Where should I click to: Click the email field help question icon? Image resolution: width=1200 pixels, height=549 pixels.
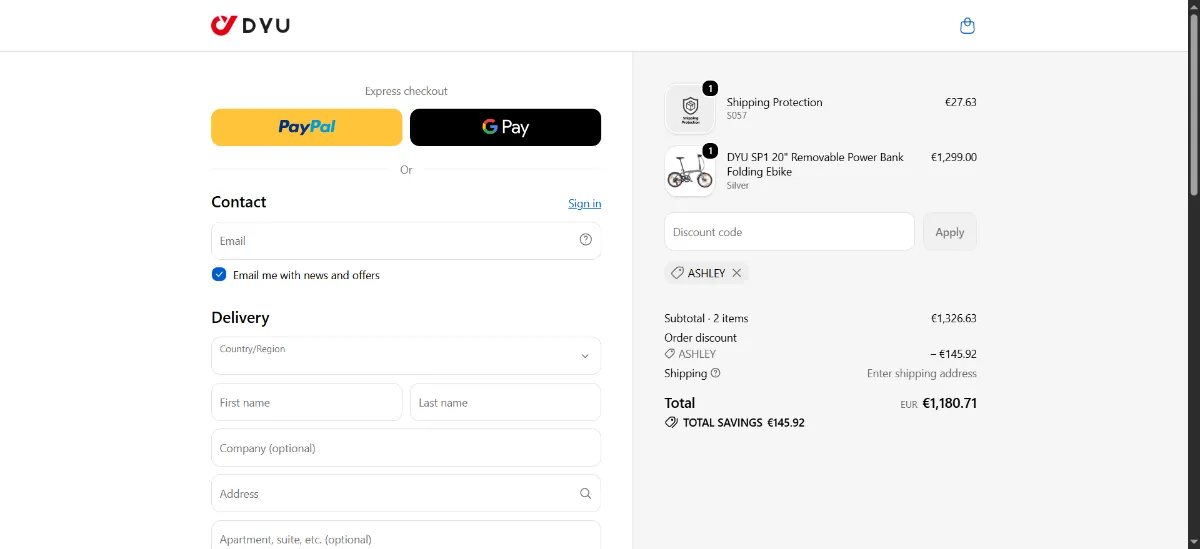[x=586, y=240]
